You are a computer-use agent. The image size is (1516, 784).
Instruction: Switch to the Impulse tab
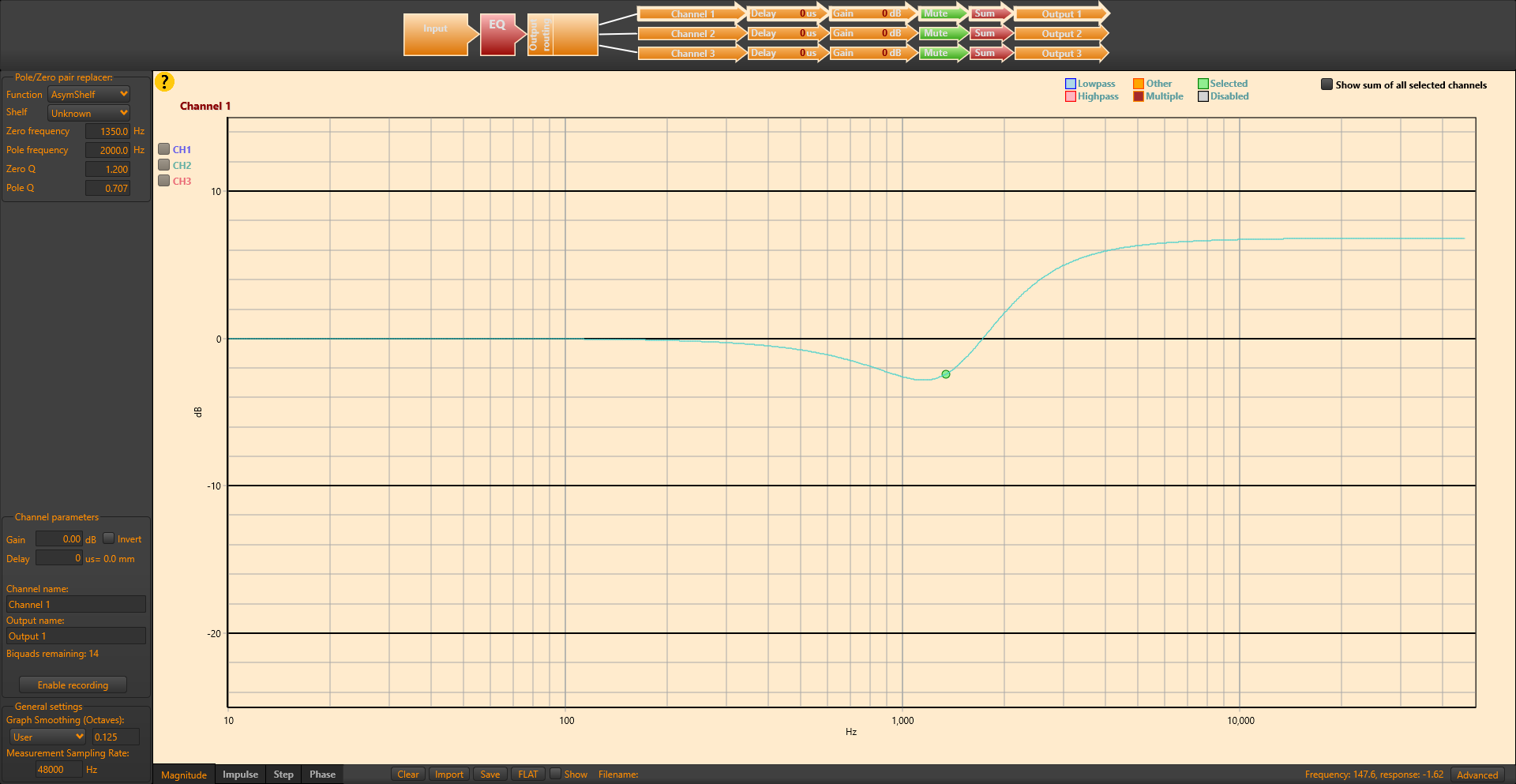(x=240, y=775)
